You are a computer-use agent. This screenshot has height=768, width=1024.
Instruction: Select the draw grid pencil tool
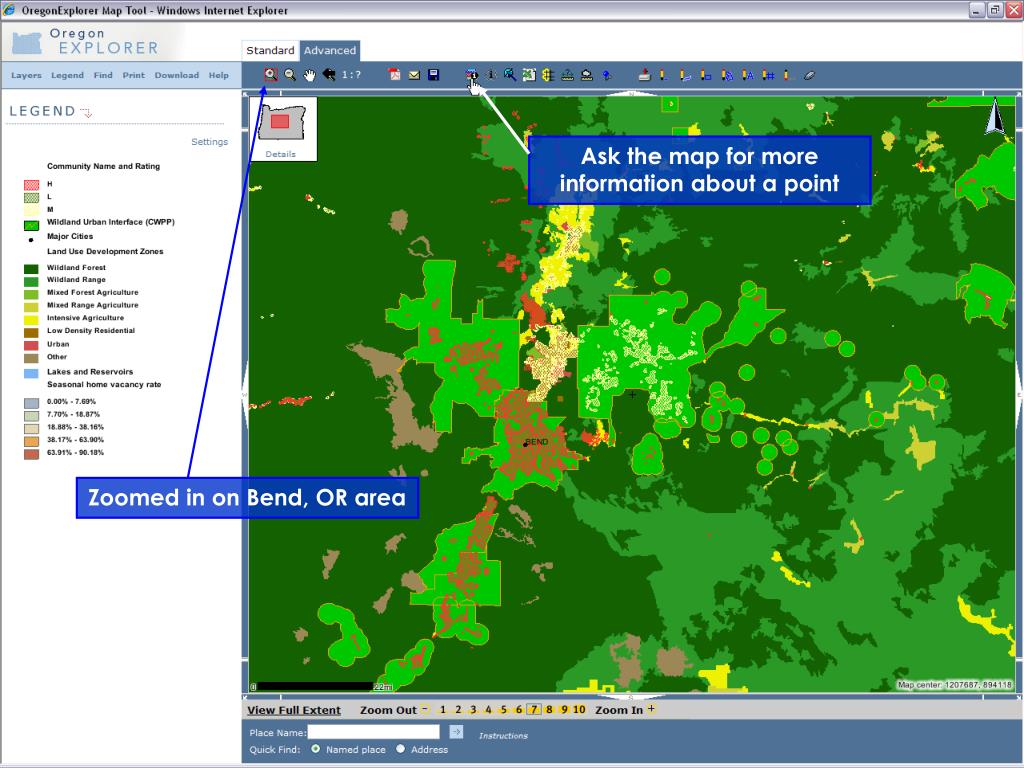768,75
